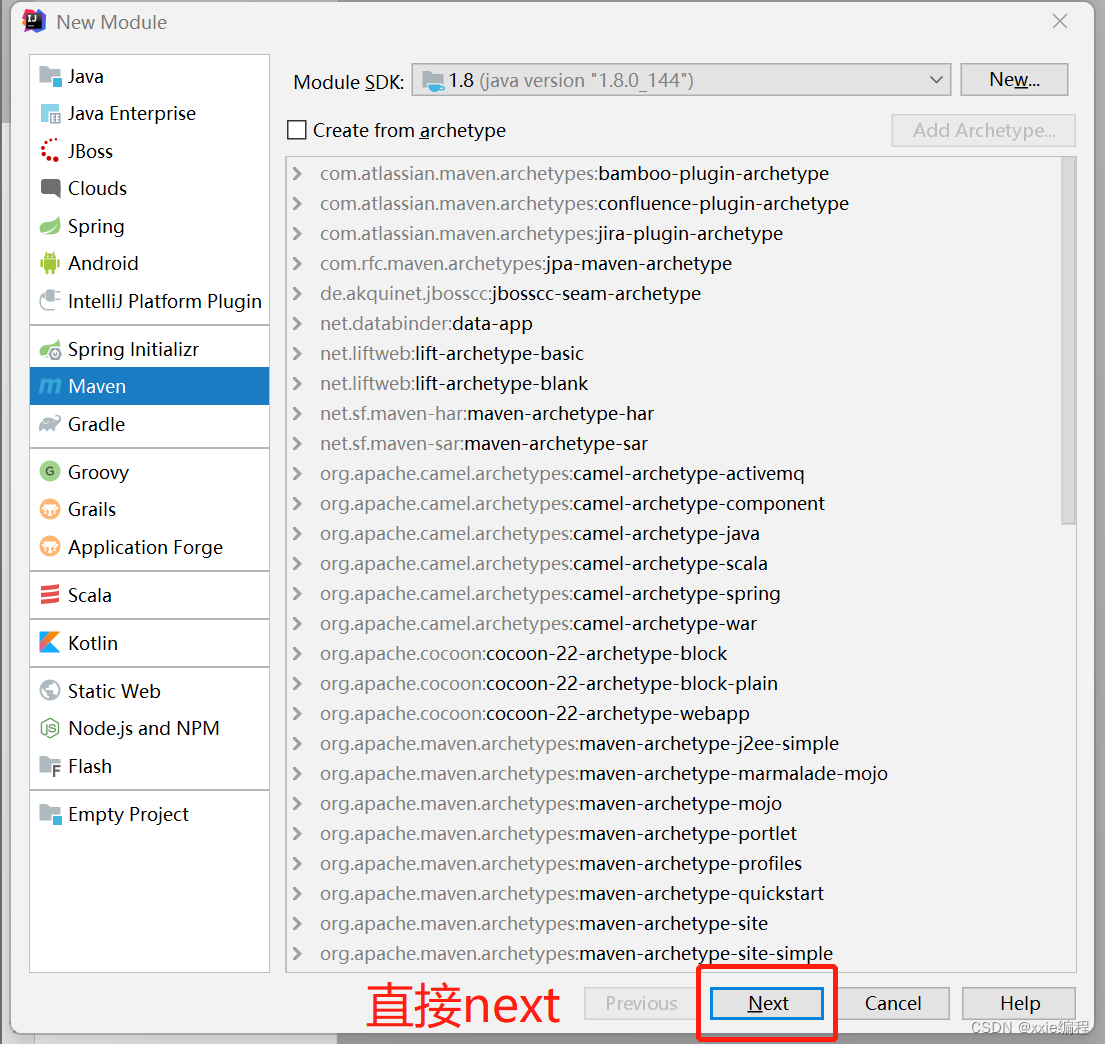Expand jira-plugin-archetype entry
1105x1044 pixels.
click(x=297, y=233)
